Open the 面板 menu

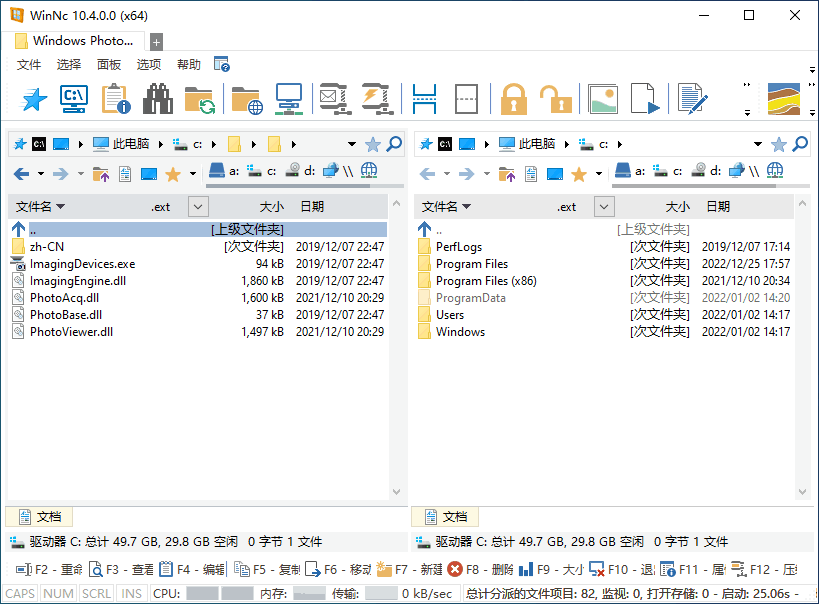tap(109, 64)
